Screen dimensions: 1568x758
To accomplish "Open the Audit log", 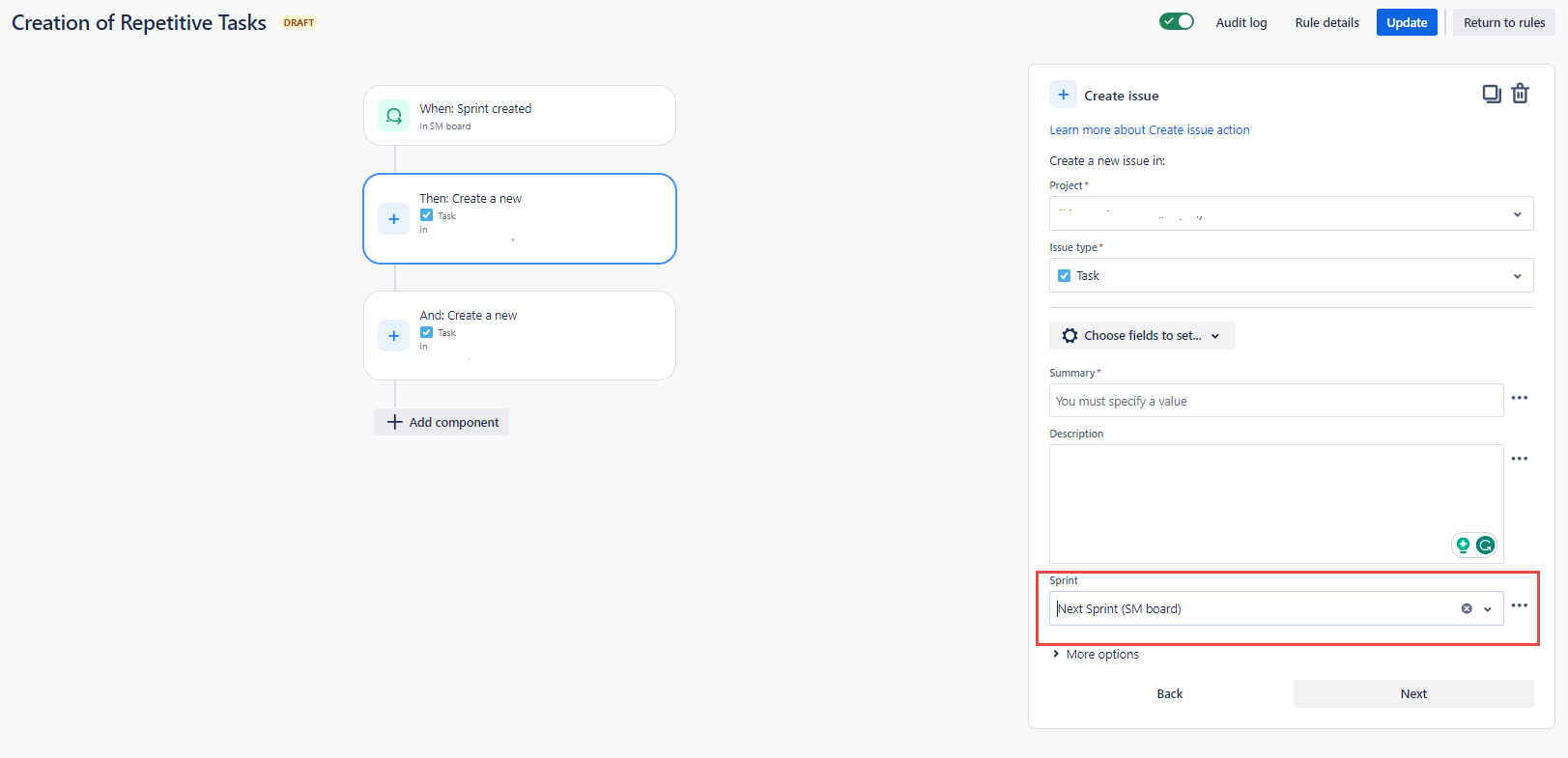I will (x=1241, y=22).
